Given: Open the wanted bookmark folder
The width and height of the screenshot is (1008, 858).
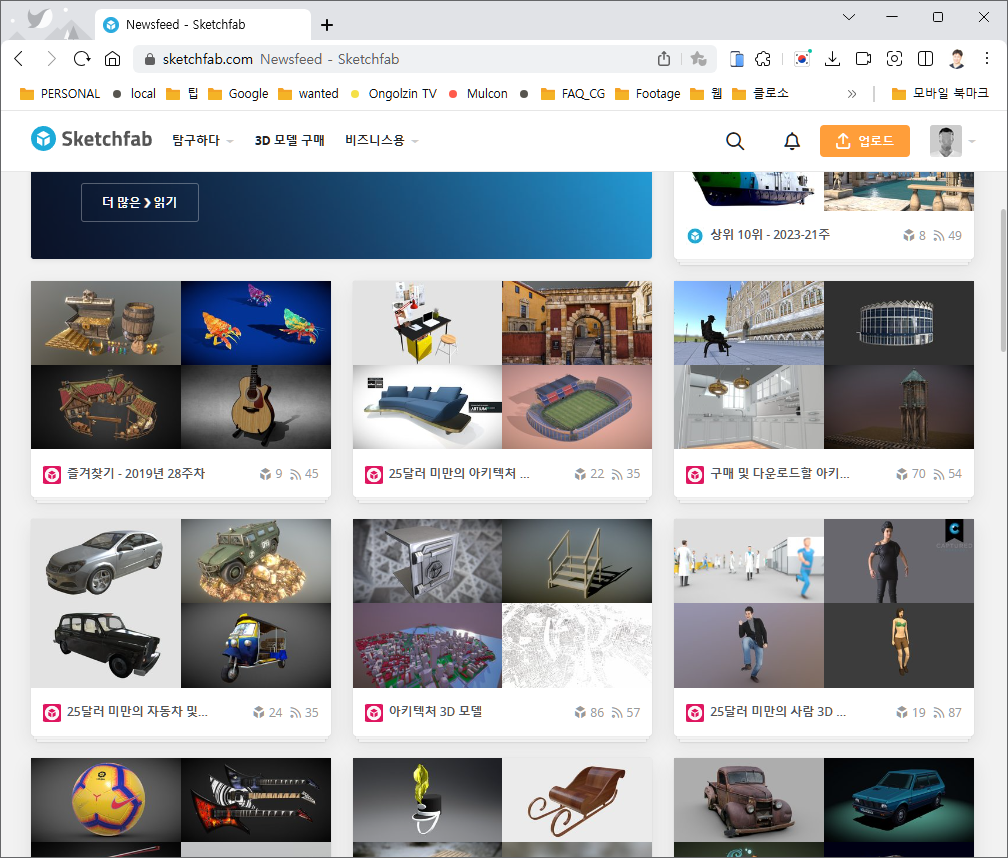Looking at the screenshot, I should (x=308, y=94).
